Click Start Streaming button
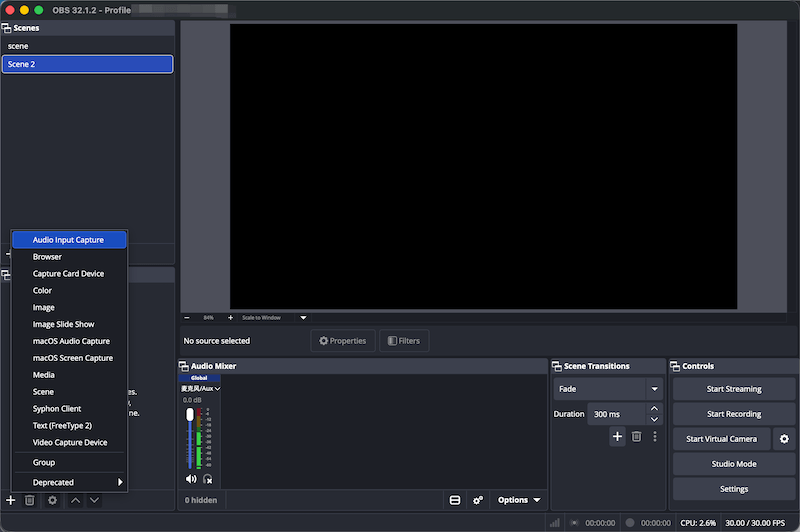Viewport: 800px width, 532px height. (734, 389)
